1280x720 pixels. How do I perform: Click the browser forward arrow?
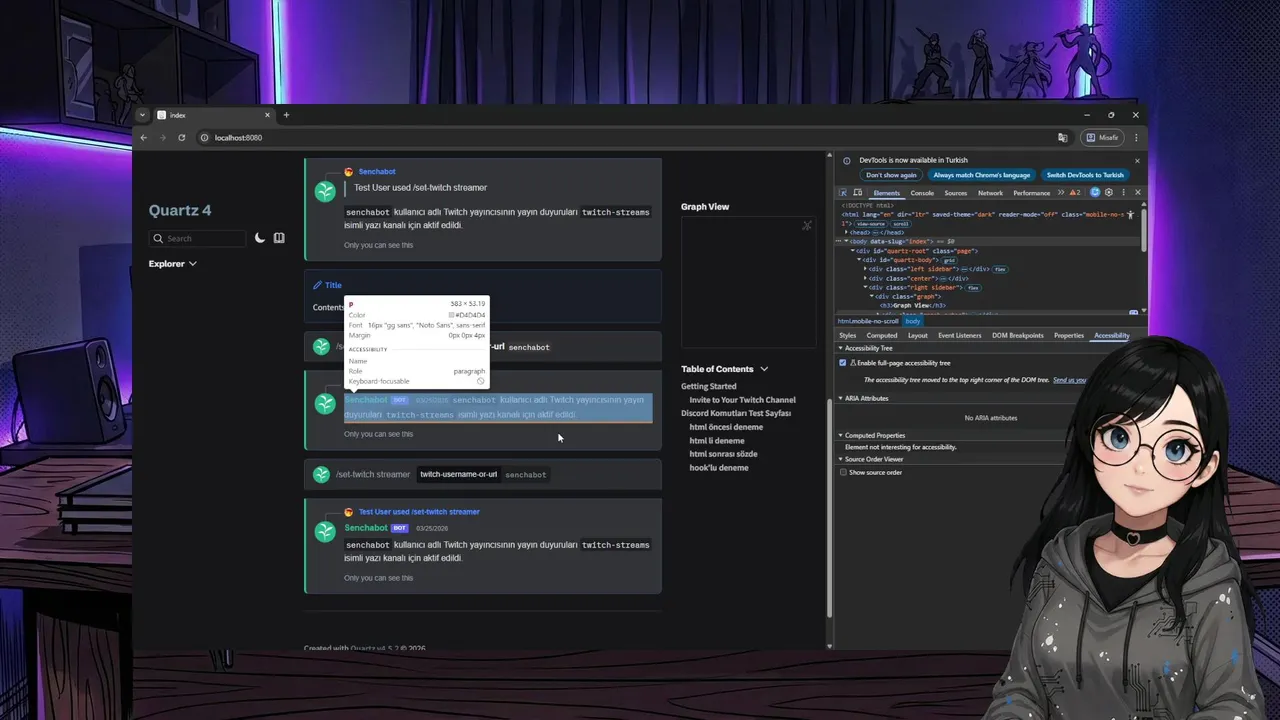[x=162, y=137]
